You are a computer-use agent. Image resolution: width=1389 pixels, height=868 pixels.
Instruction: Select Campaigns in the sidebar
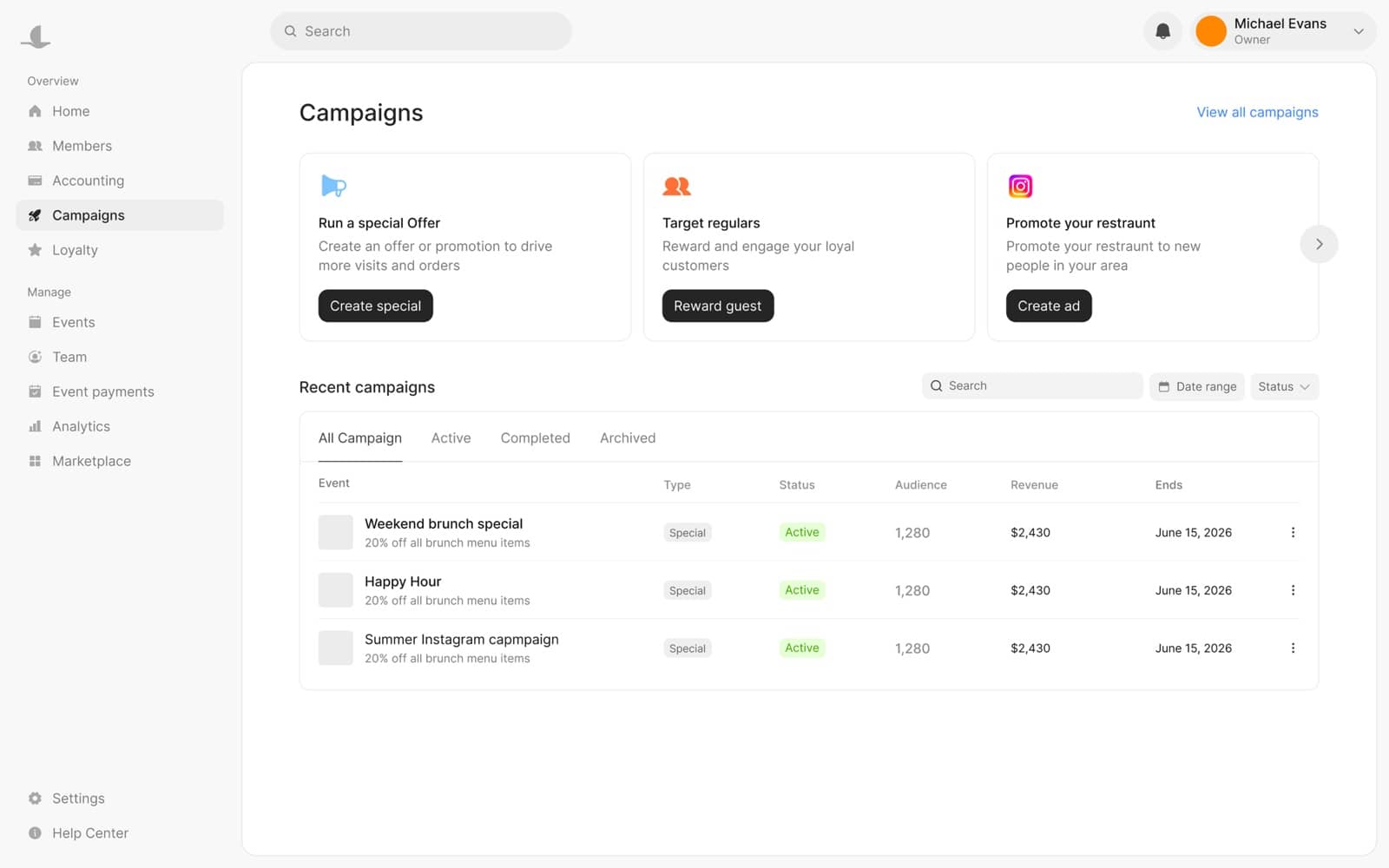(x=120, y=215)
